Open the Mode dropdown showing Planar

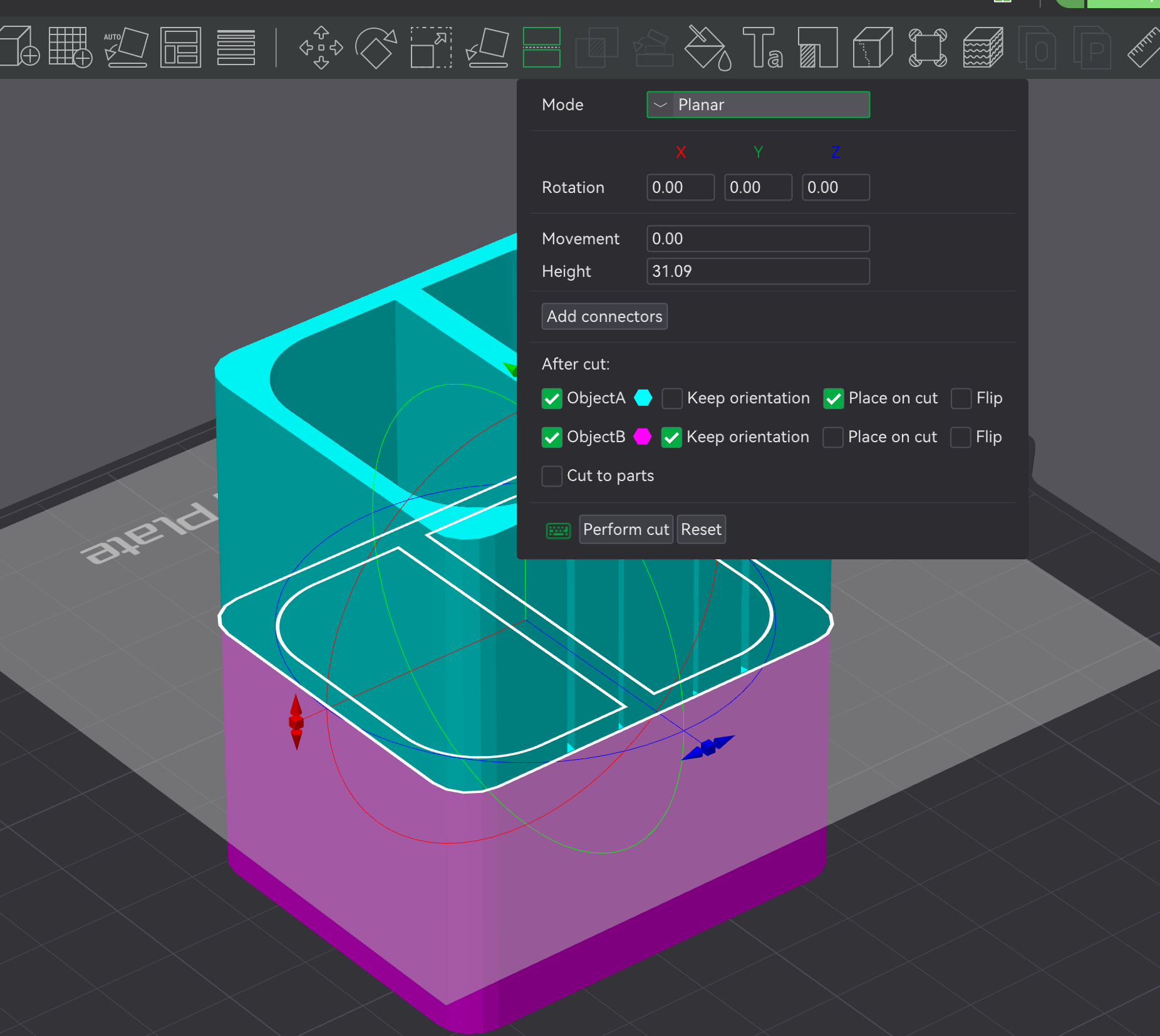point(758,105)
